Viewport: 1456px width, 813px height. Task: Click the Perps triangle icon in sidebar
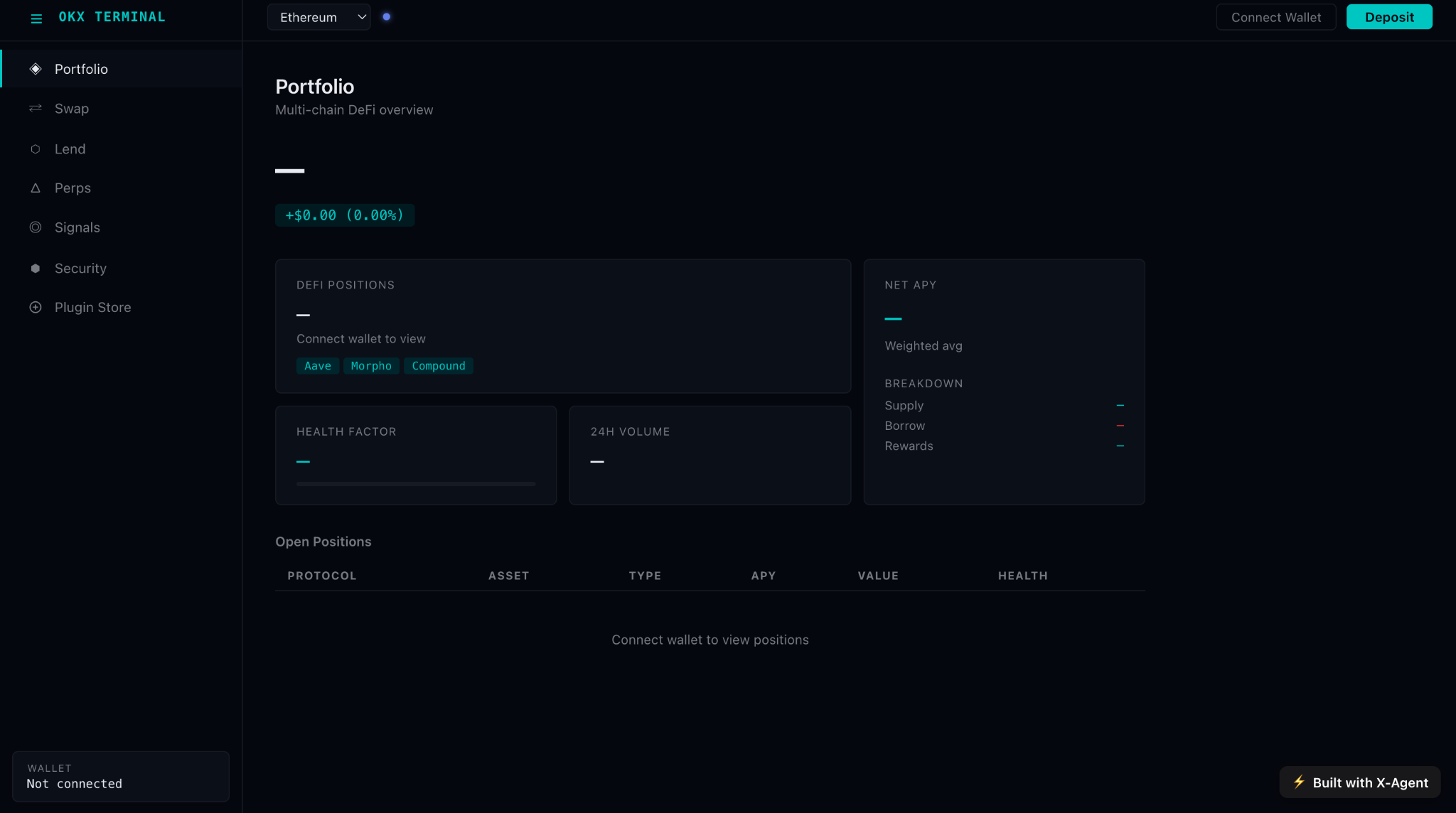coord(36,188)
